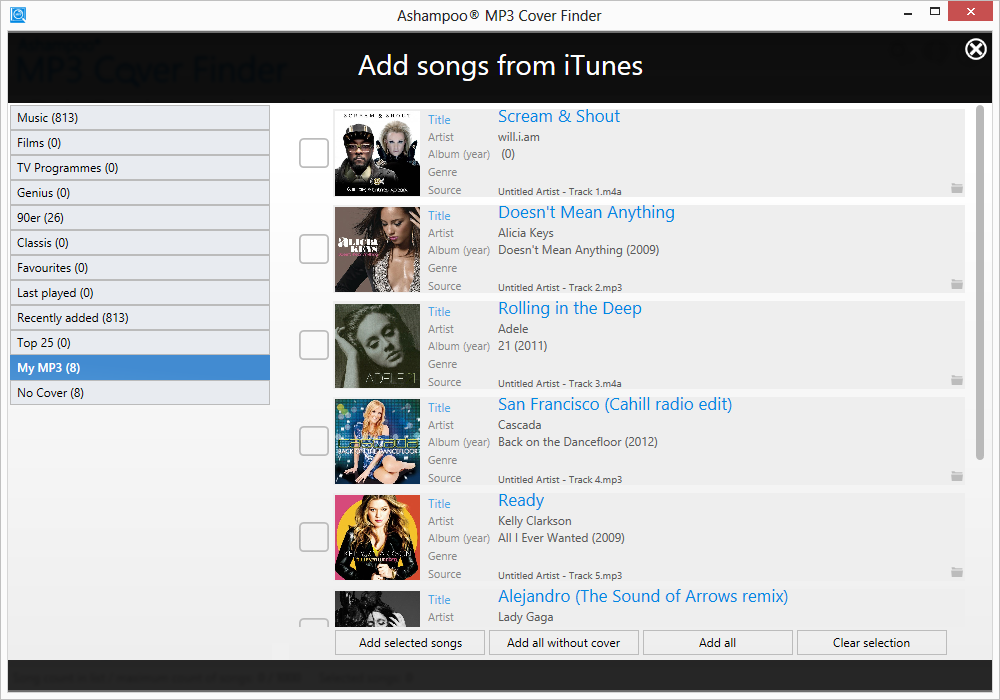Show the 90er (26) playlist
Screen dimensions: 1000x700
click(140, 217)
